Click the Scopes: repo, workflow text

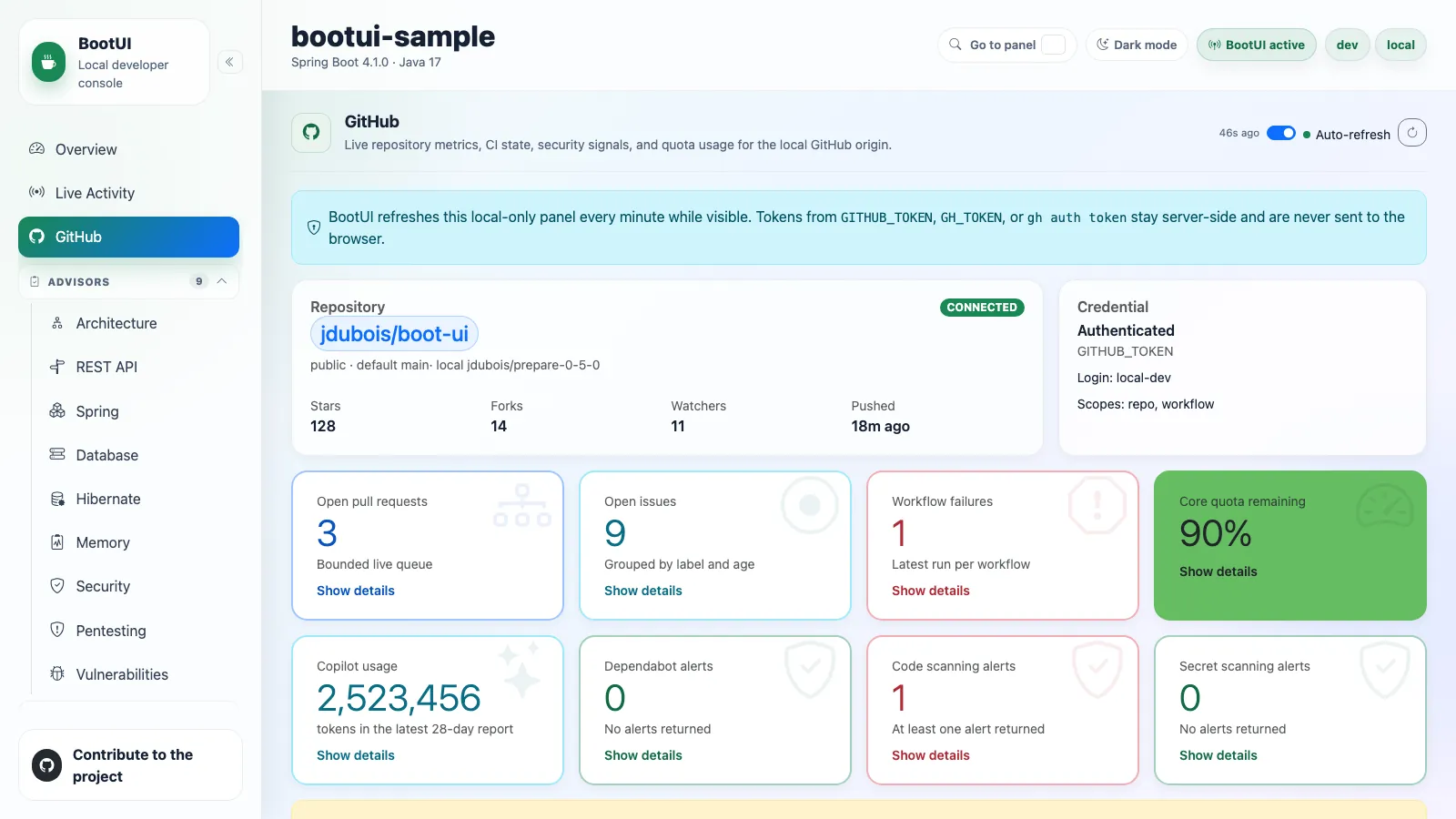[x=1146, y=404]
